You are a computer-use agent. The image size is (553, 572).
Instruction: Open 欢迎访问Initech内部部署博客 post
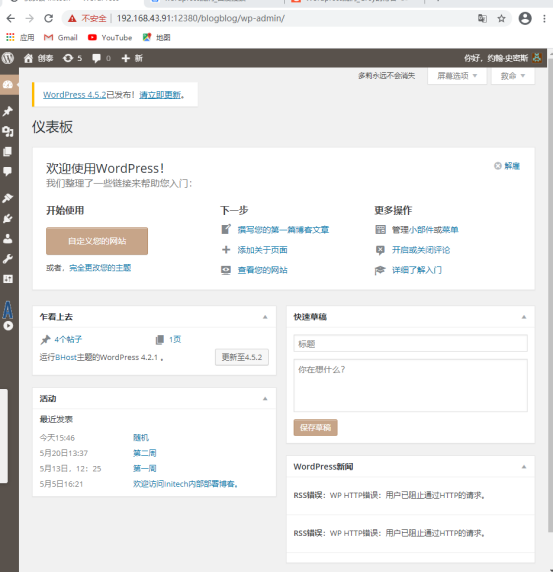tap(186, 484)
